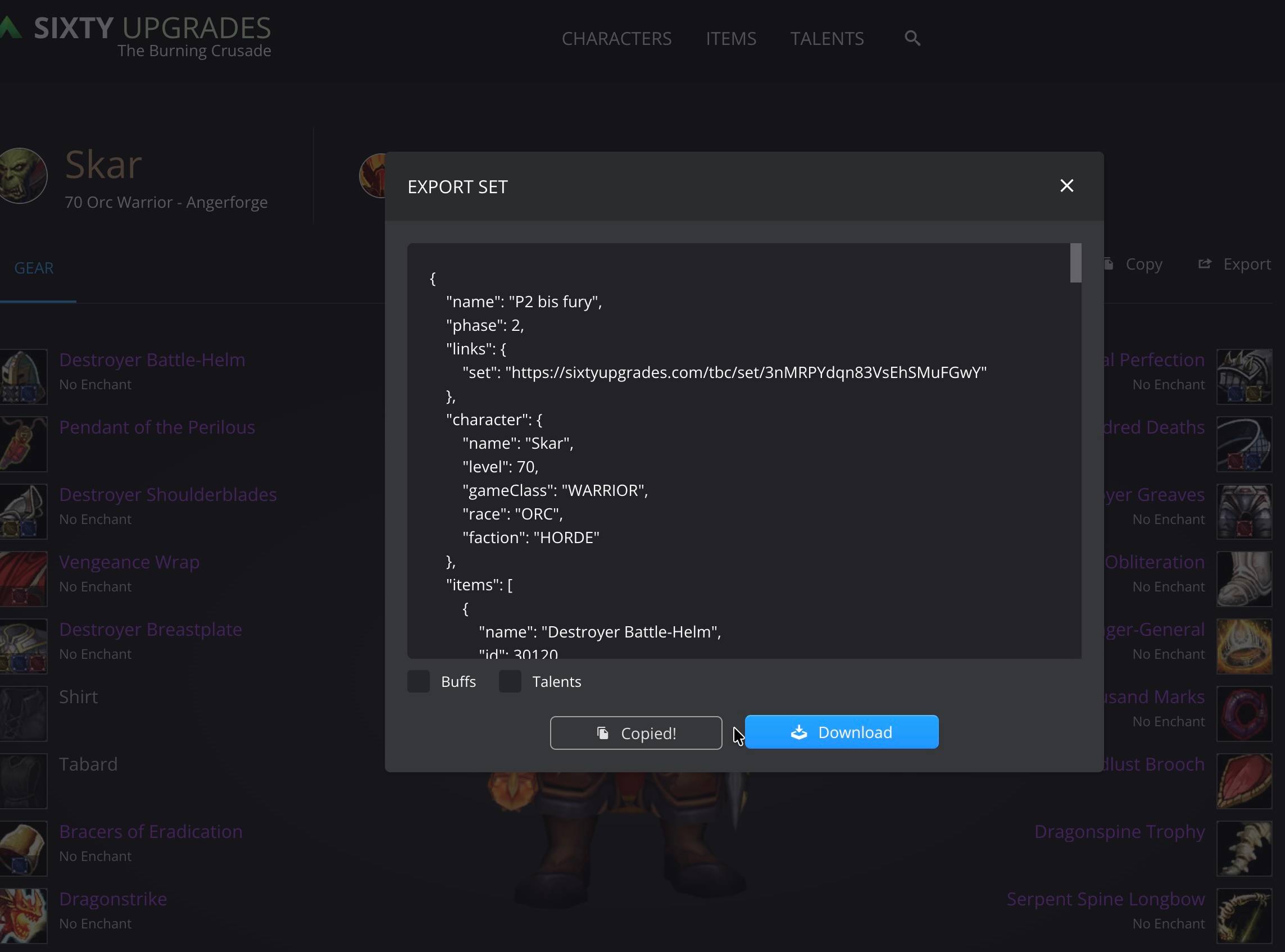Click the ring icon beside General
1285x952 pixels.
point(1244,645)
